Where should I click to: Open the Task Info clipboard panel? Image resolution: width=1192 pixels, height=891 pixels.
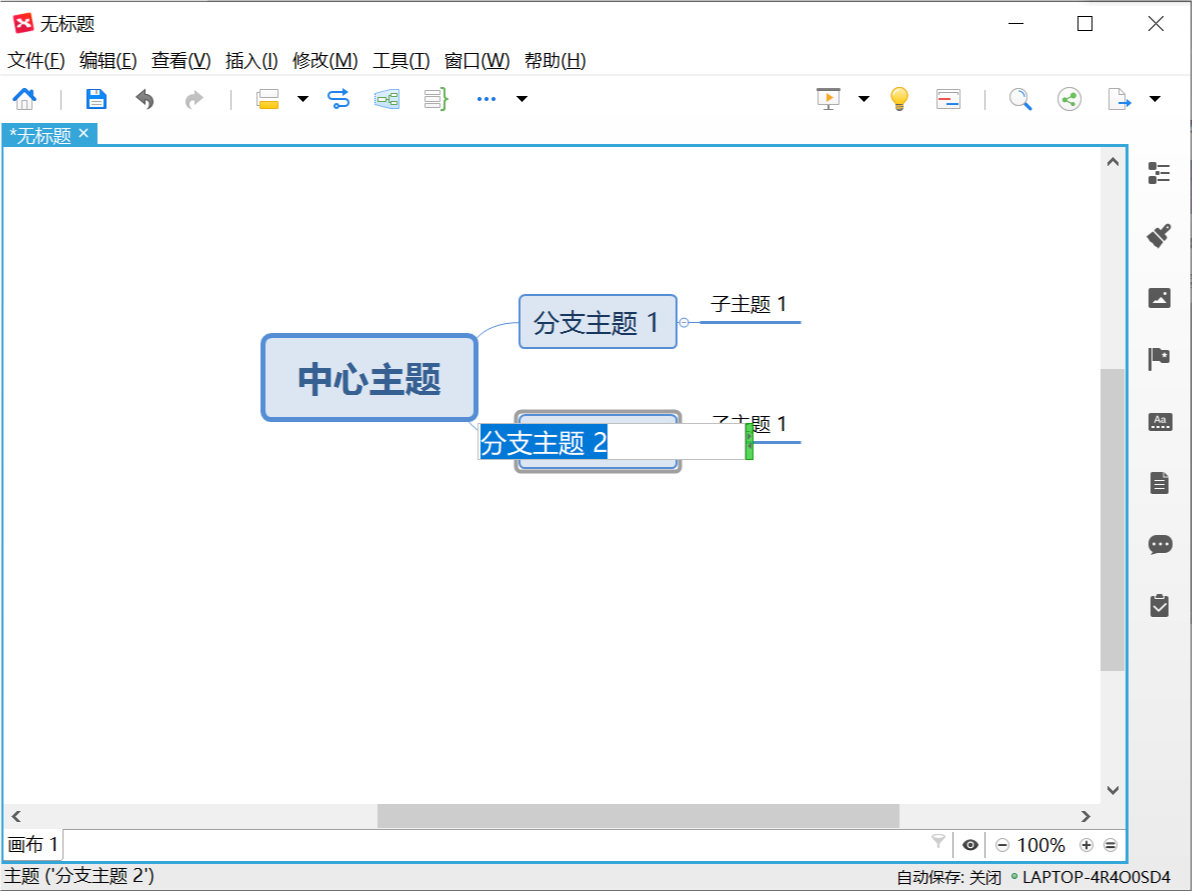click(1159, 605)
